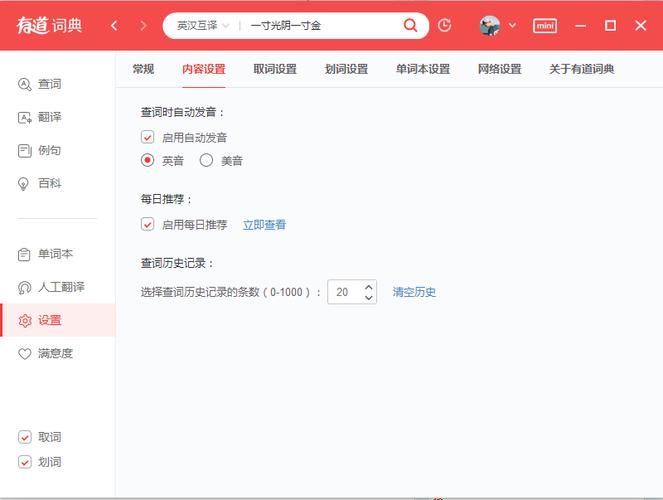Go back with the left arrow
The height and width of the screenshot is (500, 663).
point(114,26)
